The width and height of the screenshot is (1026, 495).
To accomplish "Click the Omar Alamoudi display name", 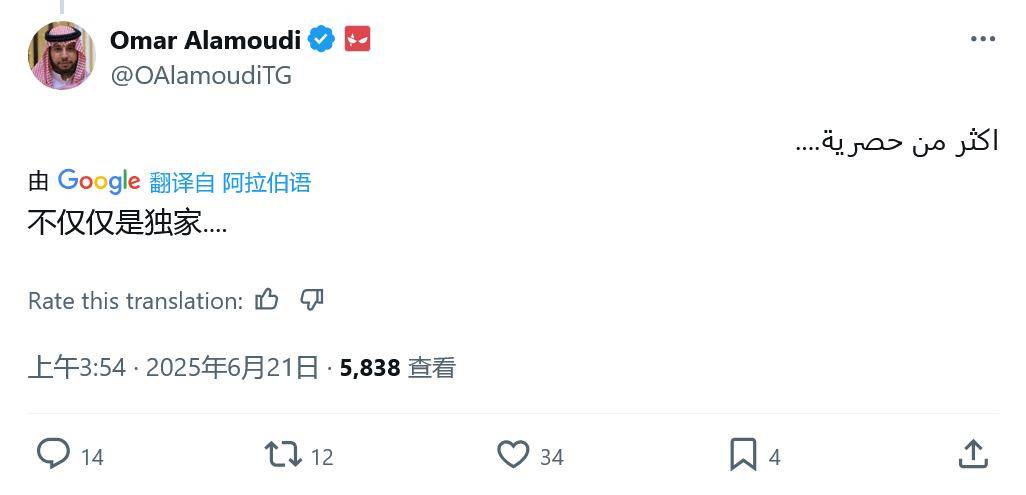I will point(205,40).
